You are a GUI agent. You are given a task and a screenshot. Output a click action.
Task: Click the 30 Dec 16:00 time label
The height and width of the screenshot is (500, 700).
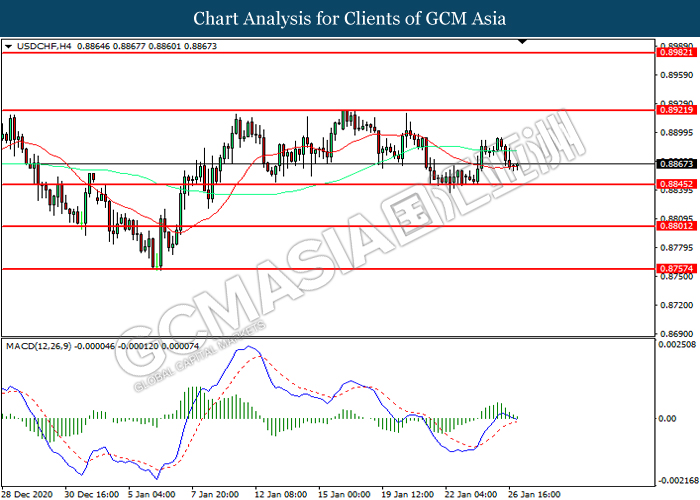click(x=92, y=494)
